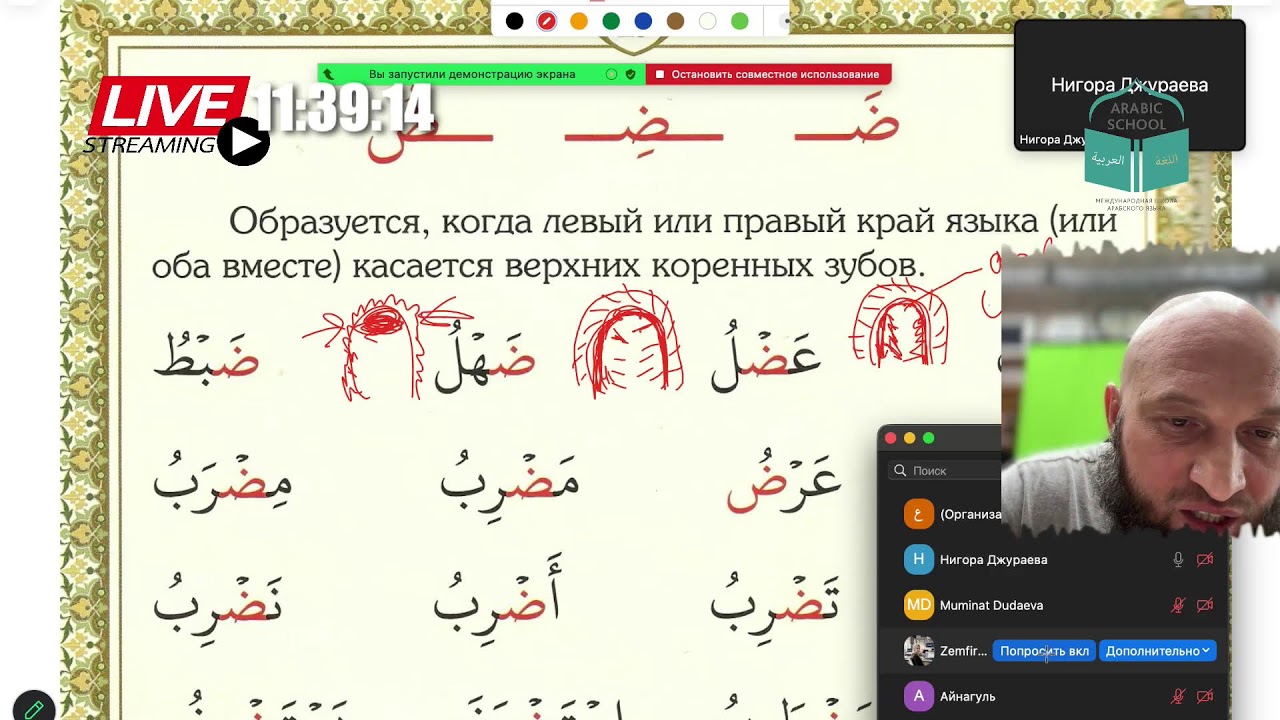The image size is (1280, 720).
Task: Minimize the participants window with yellow button
Action: [x=909, y=438]
